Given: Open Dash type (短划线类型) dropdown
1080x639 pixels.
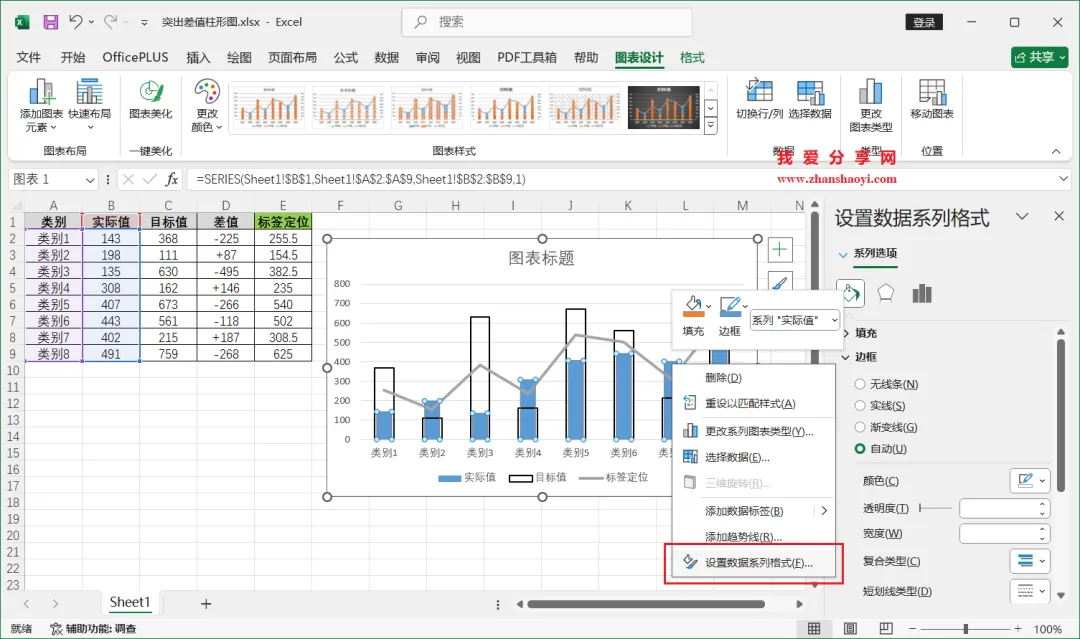Looking at the screenshot, I should pyautogui.click(x=1030, y=591).
